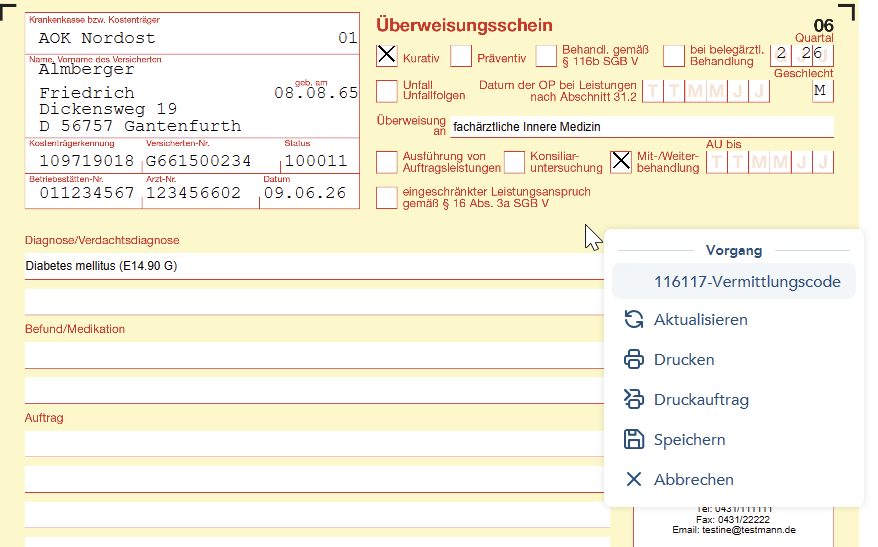Image resolution: width=878 pixels, height=547 pixels.
Task: Select 116117-Vermittlungscode menu entry
Action: pos(734,282)
